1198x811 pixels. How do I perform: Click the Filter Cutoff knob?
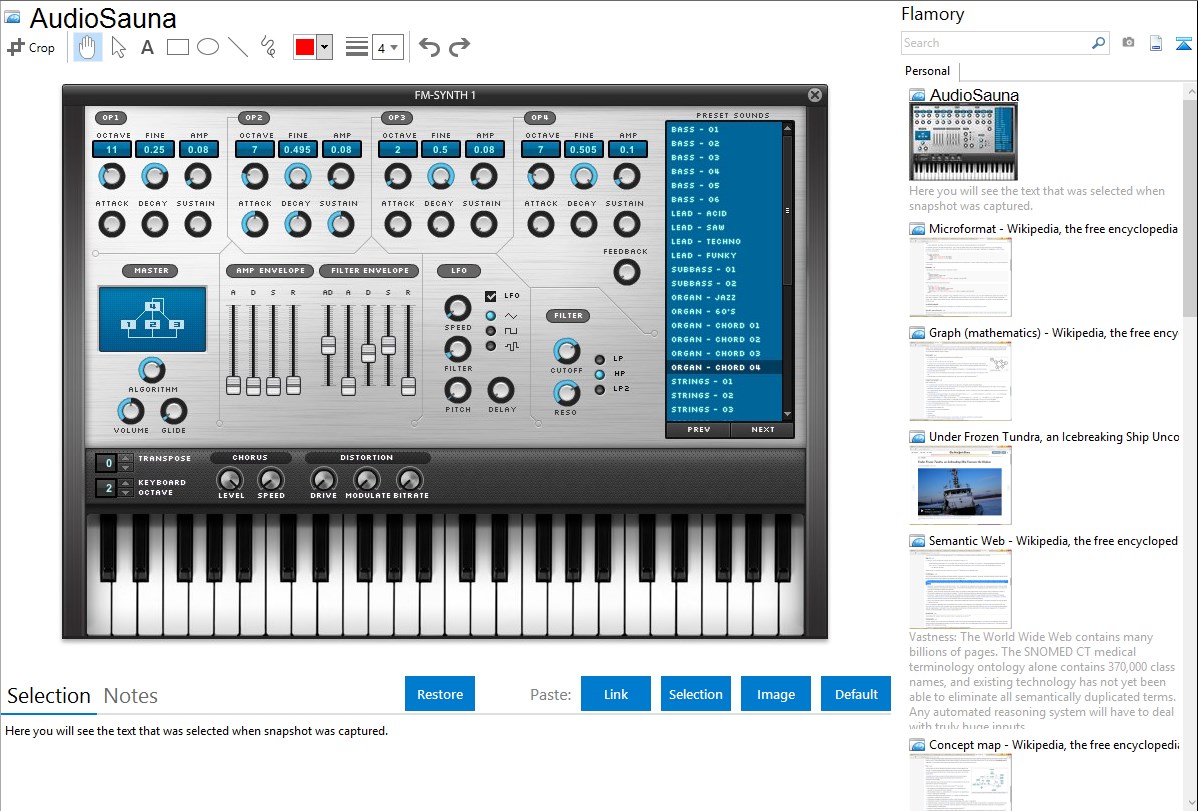click(566, 351)
